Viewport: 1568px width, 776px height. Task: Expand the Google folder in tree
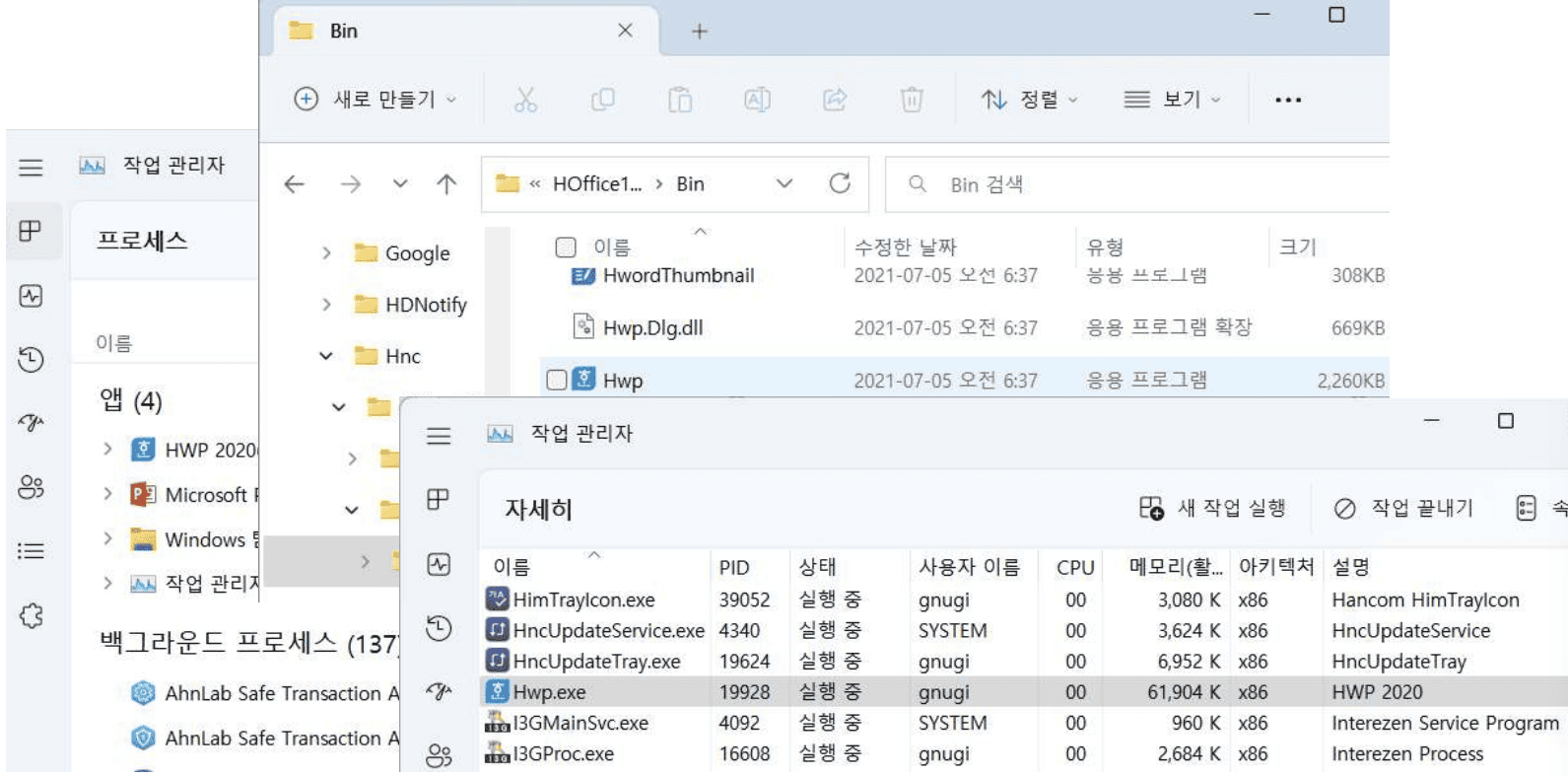pos(326,253)
